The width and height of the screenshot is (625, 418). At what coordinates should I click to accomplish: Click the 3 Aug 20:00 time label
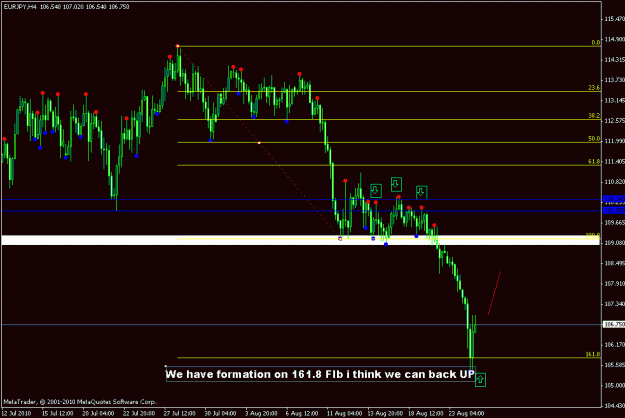[x=261, y=413]
